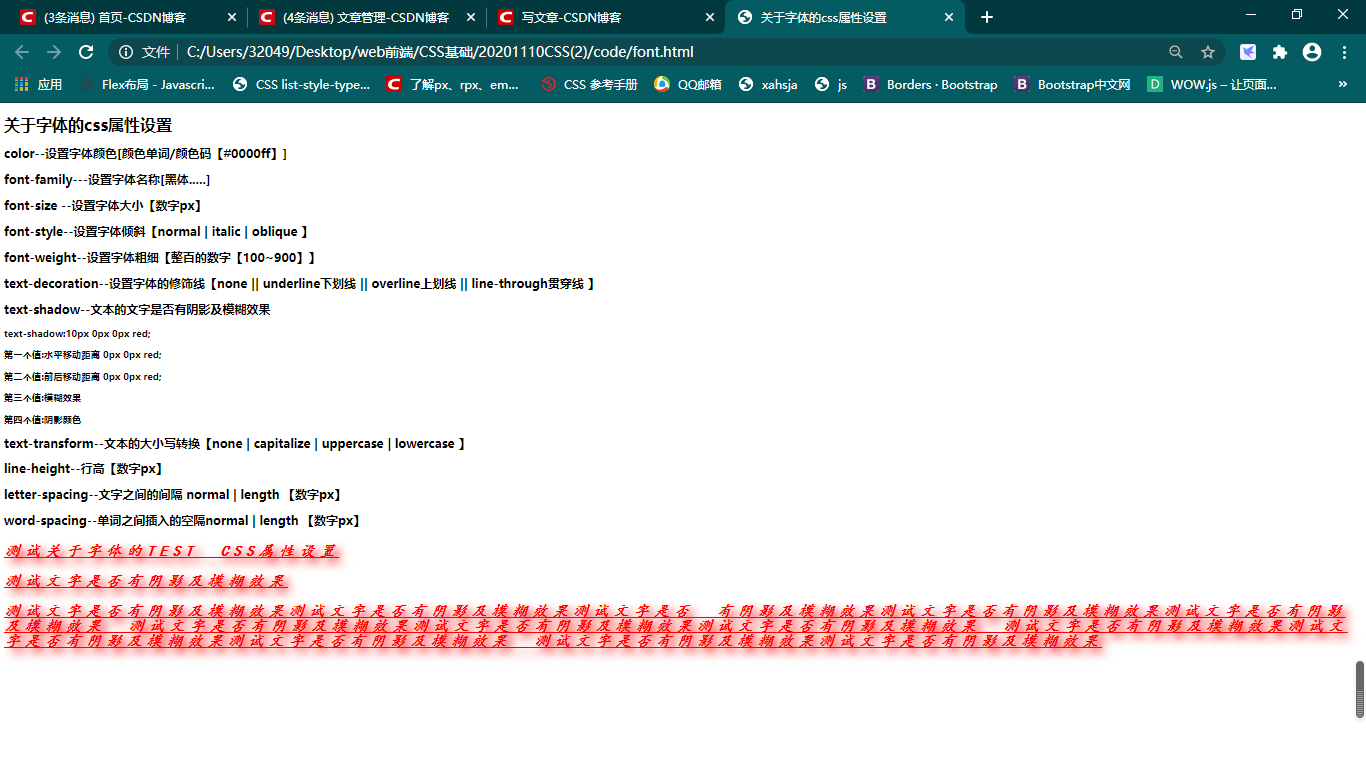Open the CSS list-style-type bookmark

tap(301, 85)
